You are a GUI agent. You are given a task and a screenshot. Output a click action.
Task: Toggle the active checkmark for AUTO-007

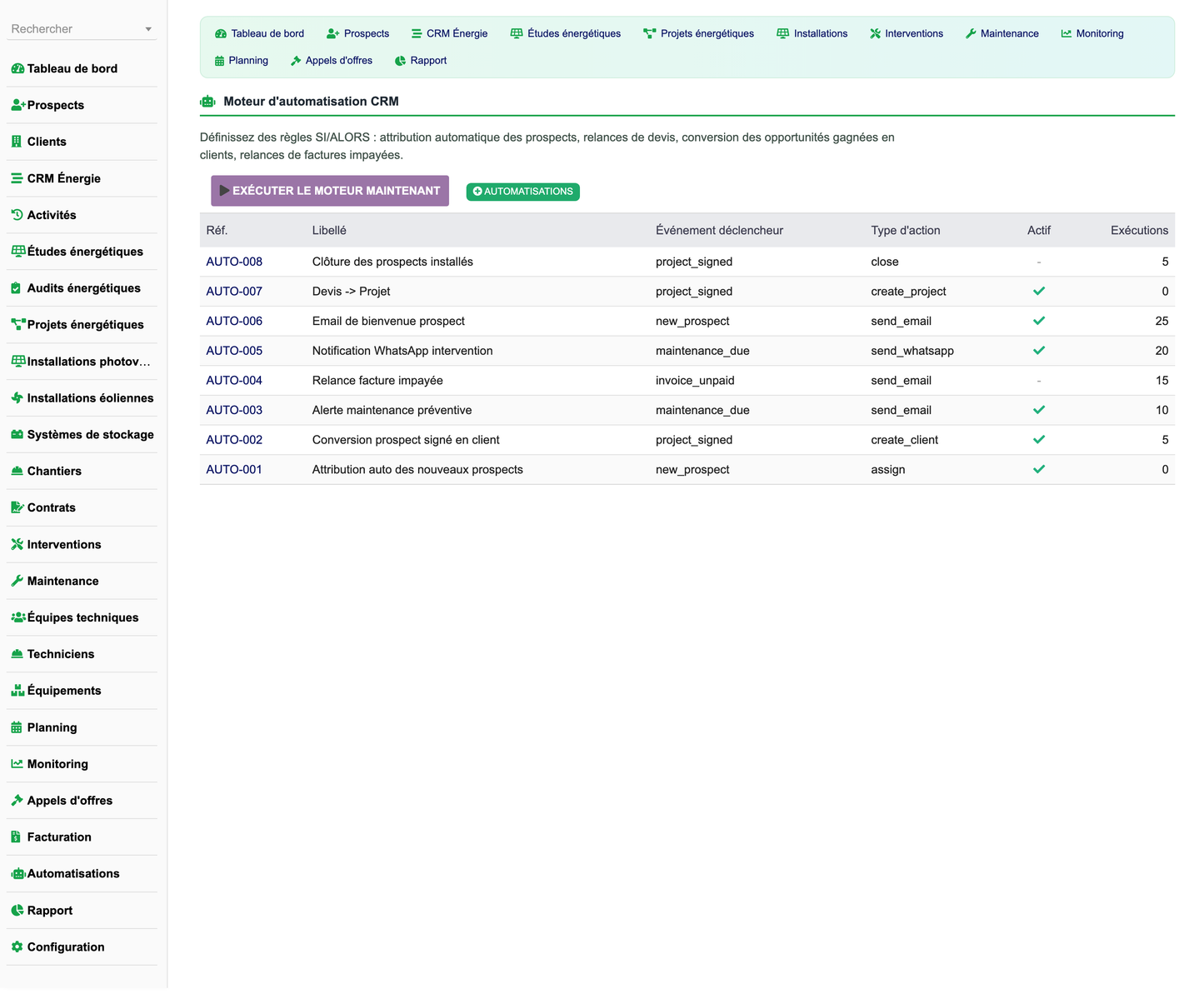pyautogui.click(x=1039, y=292)
